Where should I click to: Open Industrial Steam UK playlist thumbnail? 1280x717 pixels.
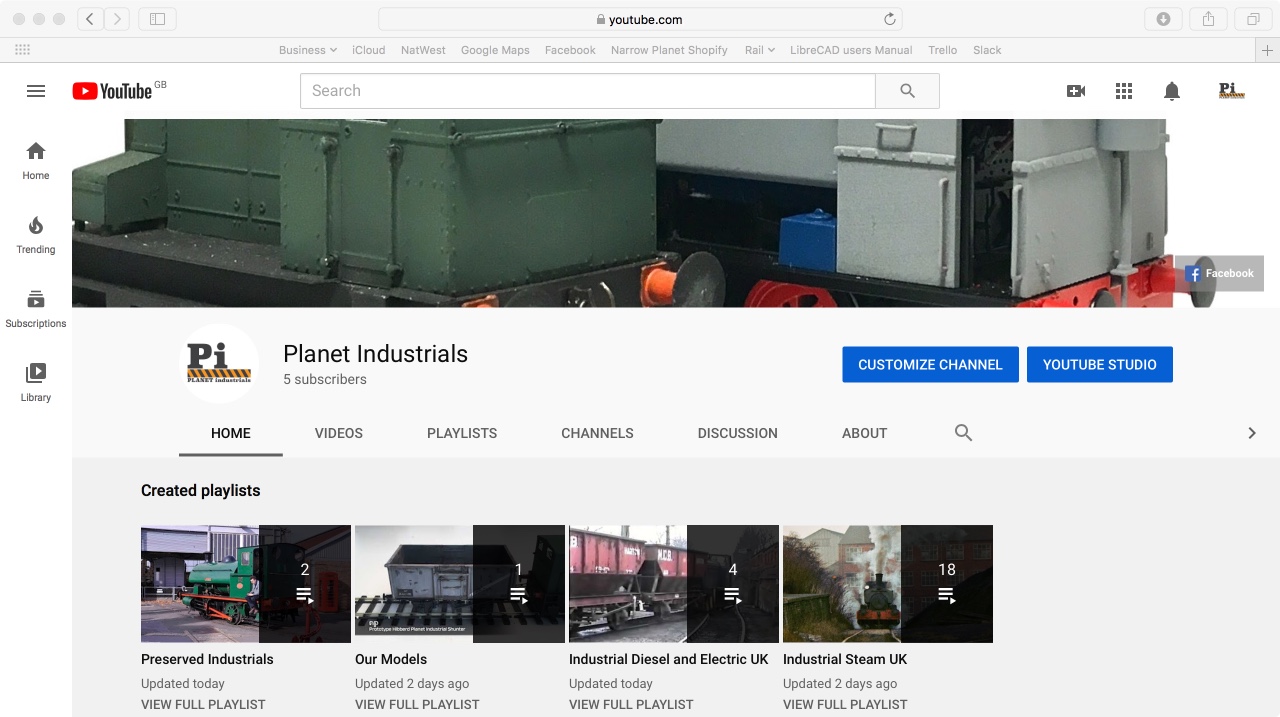888,584
